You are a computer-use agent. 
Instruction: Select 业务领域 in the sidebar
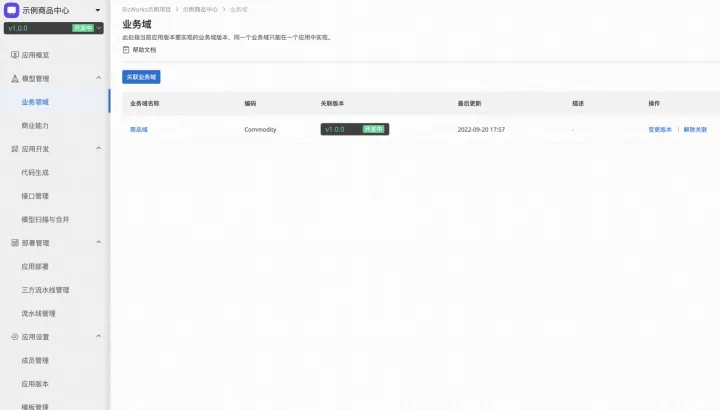[x=35, y=102]
